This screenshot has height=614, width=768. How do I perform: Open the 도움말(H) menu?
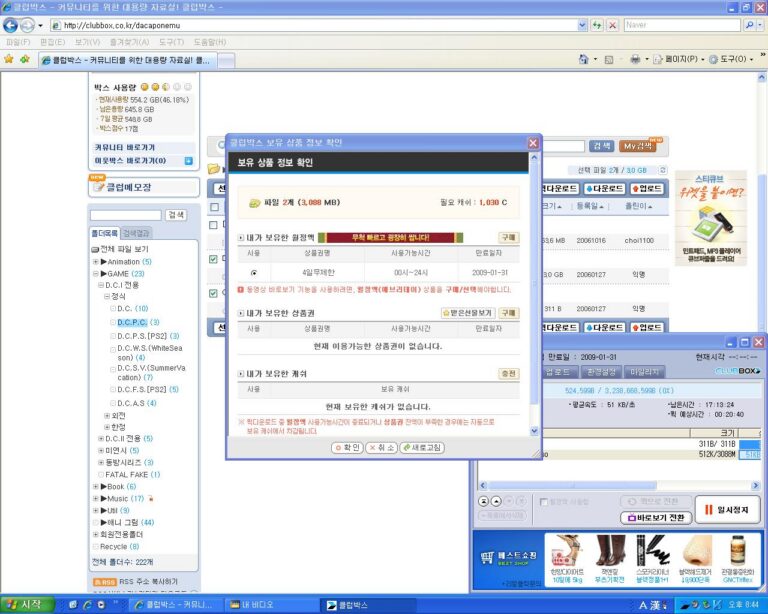[x=210, y=42]
